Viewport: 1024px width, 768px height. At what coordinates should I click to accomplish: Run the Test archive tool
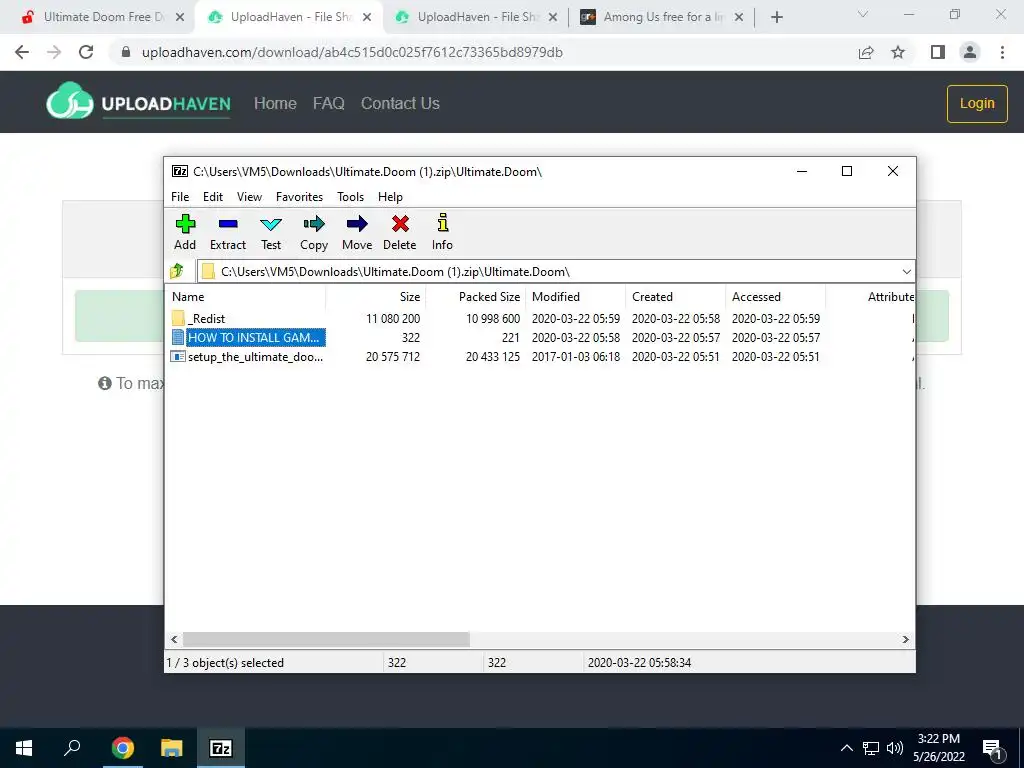click(271, 224)
